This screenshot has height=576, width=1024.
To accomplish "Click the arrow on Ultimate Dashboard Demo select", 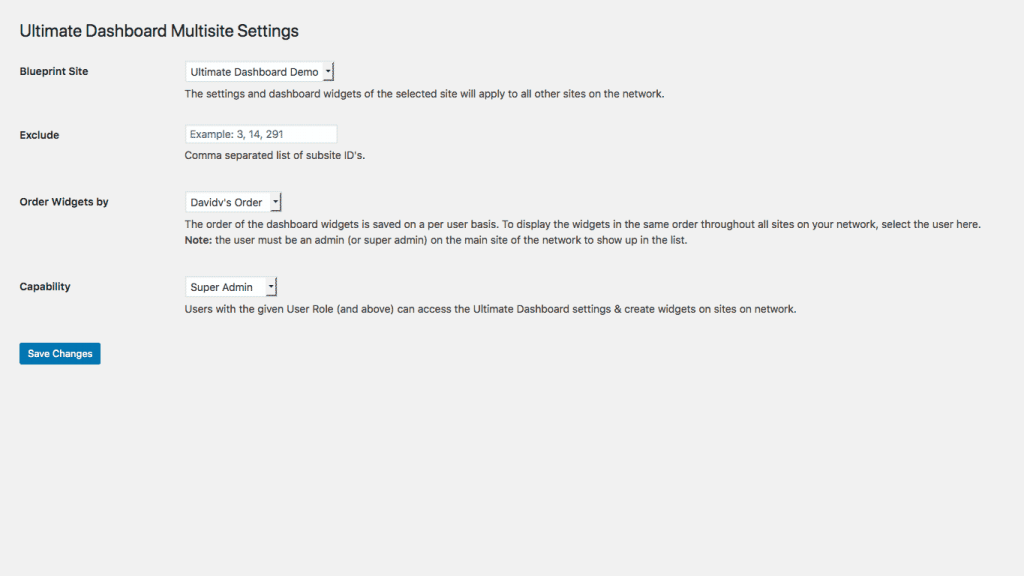I will click(x=329, y=72).
